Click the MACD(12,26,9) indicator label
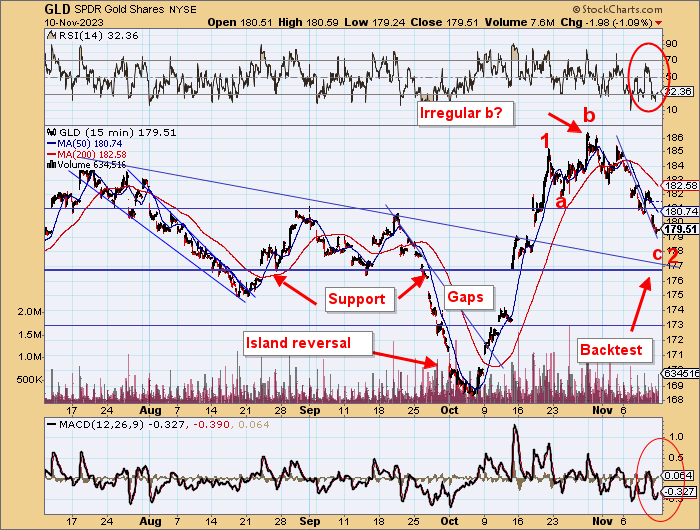This screenshot has height=530, width=700. pyautogui.click(x=101, y=424)
